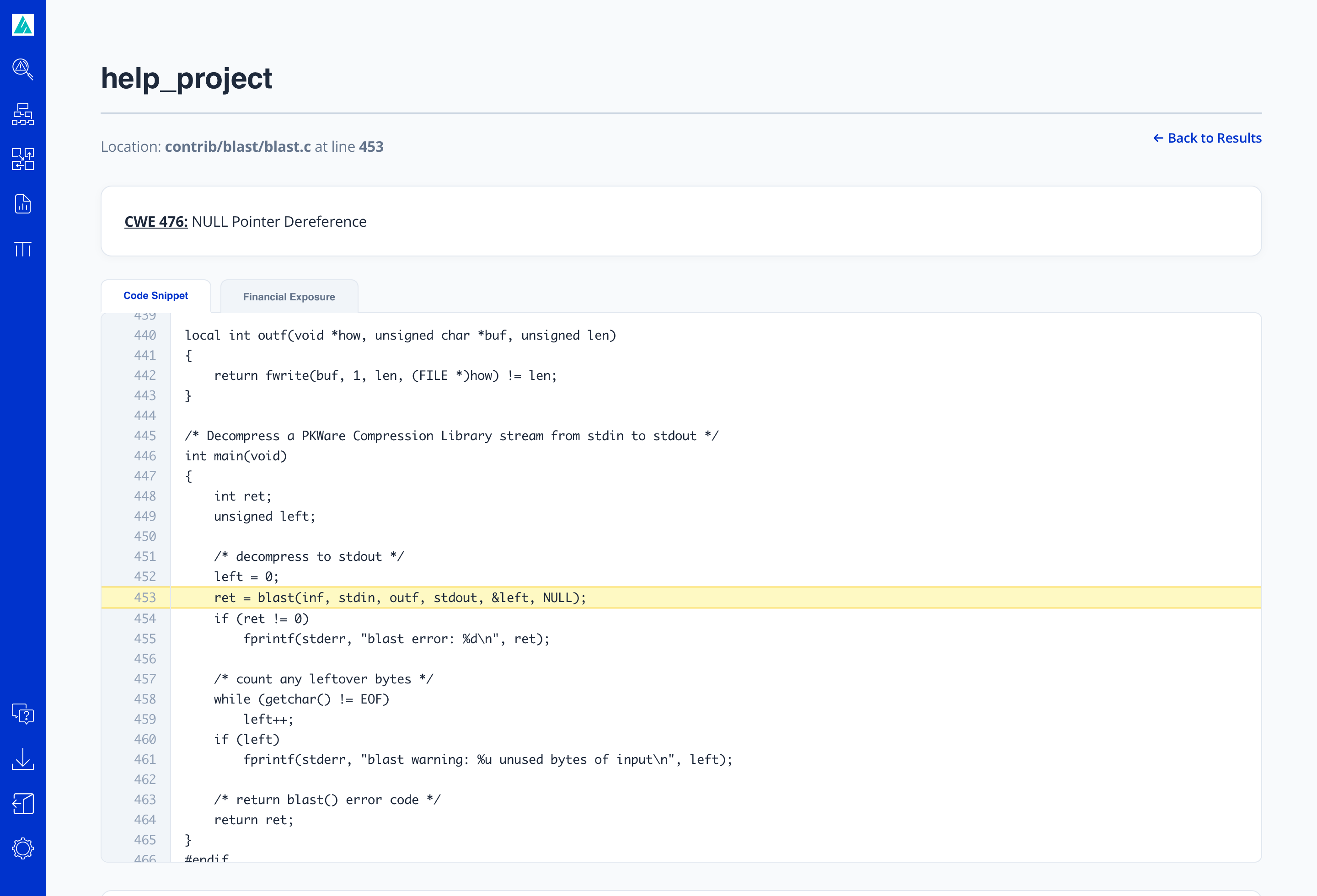1317x896 pixels.
Task: Click highlighted line 453 blast call
Action: pos(400,597)
